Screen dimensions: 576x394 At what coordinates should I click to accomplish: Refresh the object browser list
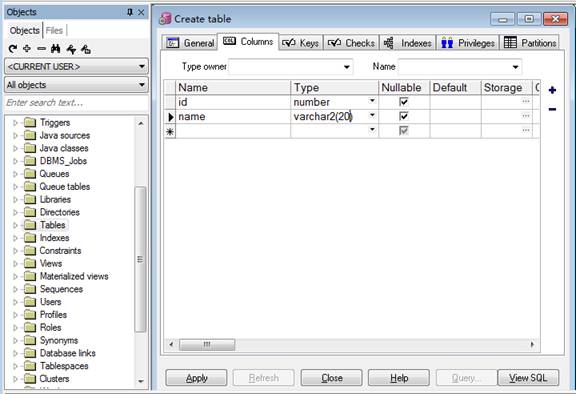click(13, 48)
